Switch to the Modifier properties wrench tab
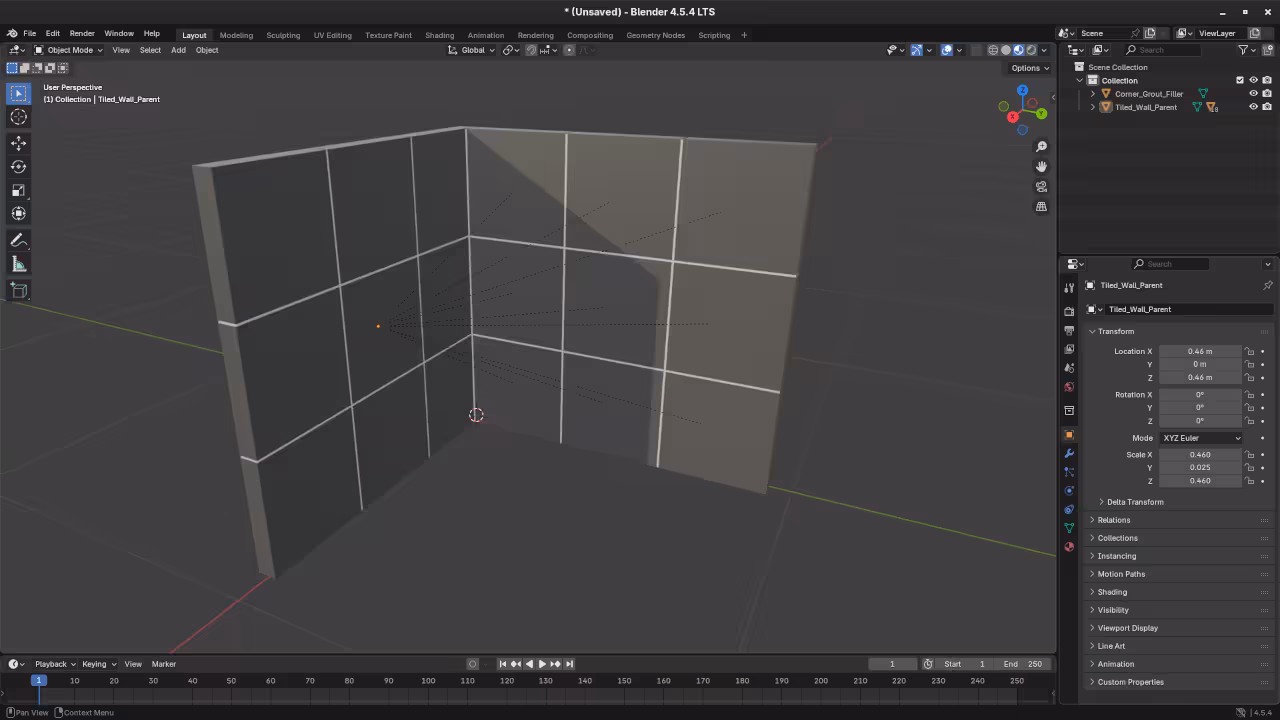This screenshot has height=720, width=1280. click(x=1069, y=454)
